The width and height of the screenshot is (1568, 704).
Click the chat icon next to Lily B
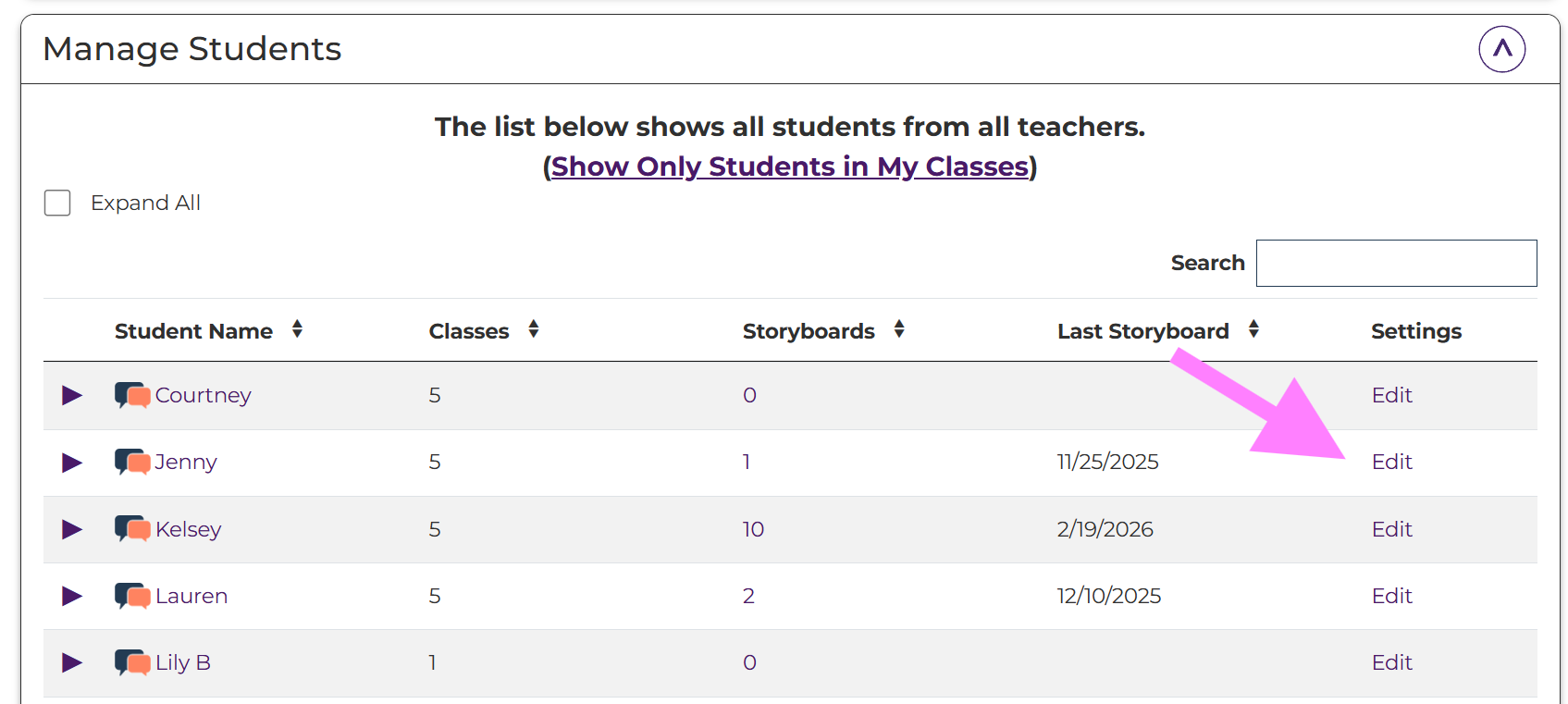point(132,662)
